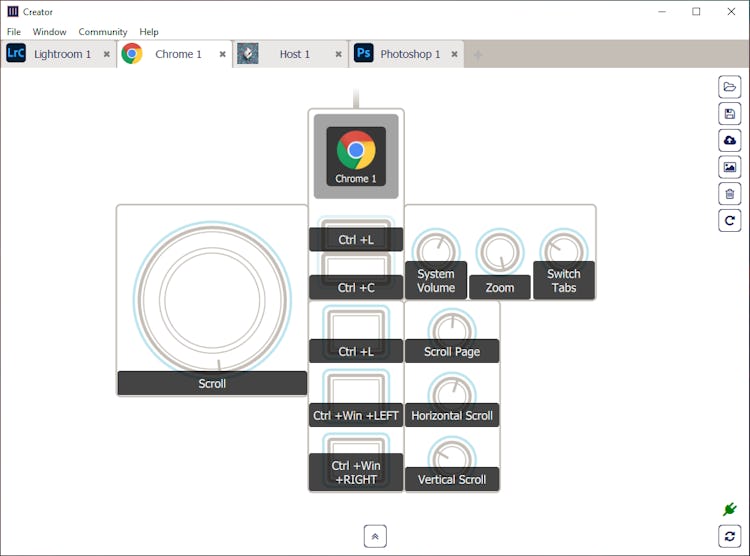This screenshot has width=750, height=556.
Task: Click the save floppy disk icon
Action: [x=729, y=114]
